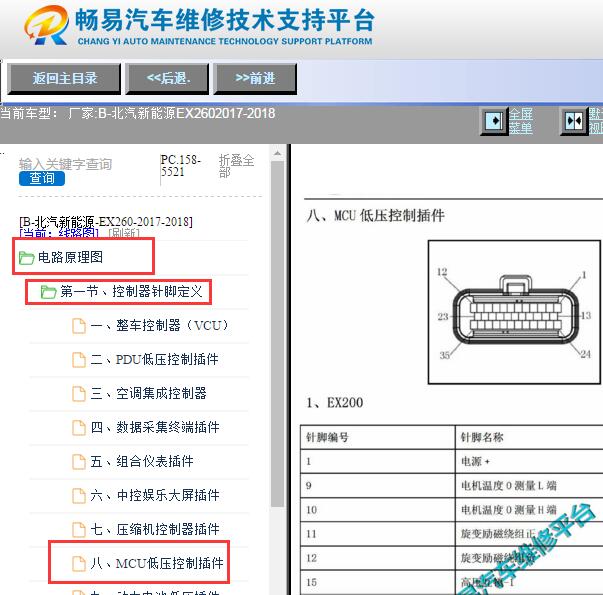Image resolution: width=603 pixels, height=595 pixels.
Task: Click document icon for 组合仪表插件
Action: 79,462
